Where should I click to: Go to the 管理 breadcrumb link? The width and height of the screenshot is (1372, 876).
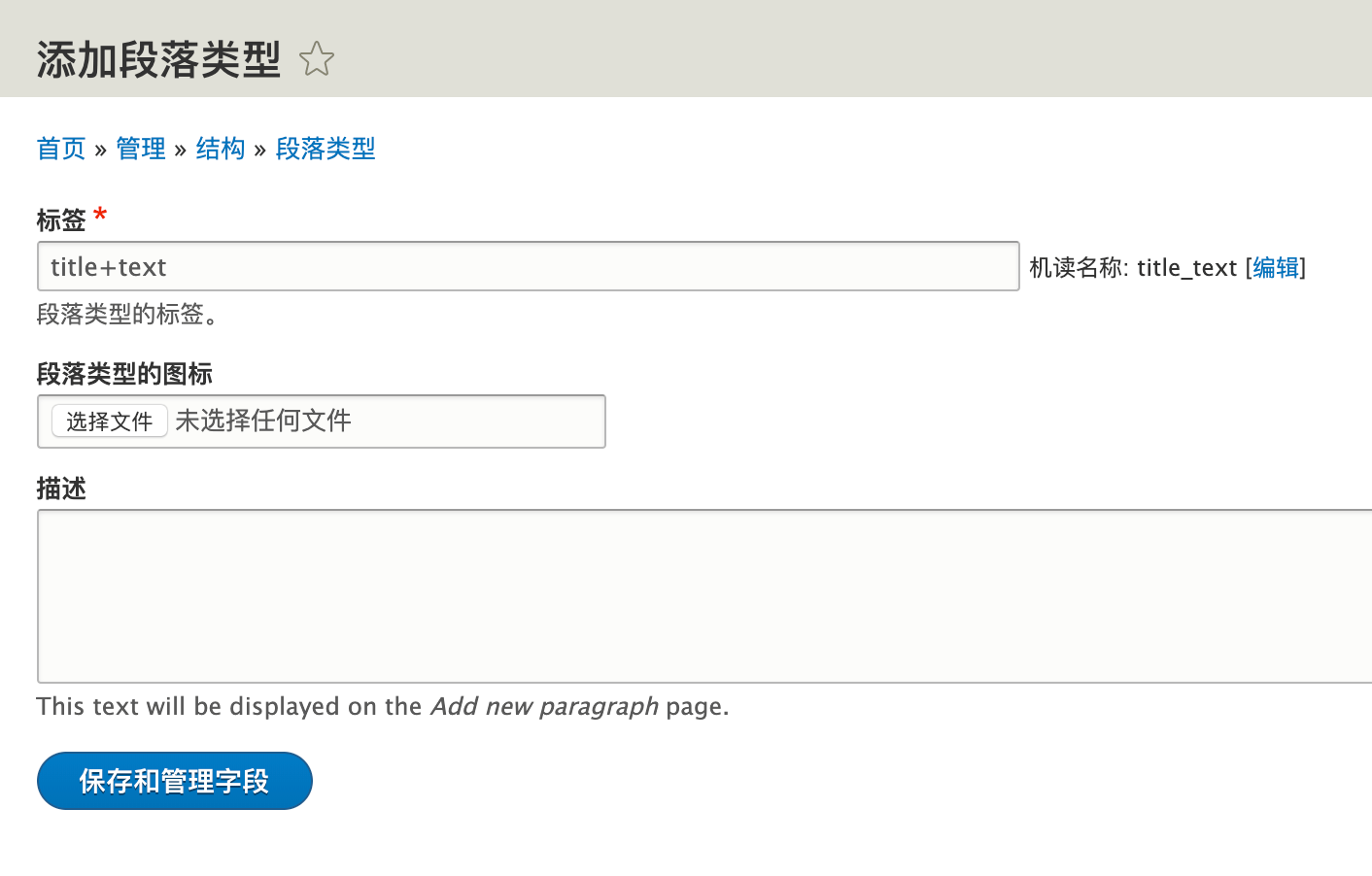coord(141,149)
